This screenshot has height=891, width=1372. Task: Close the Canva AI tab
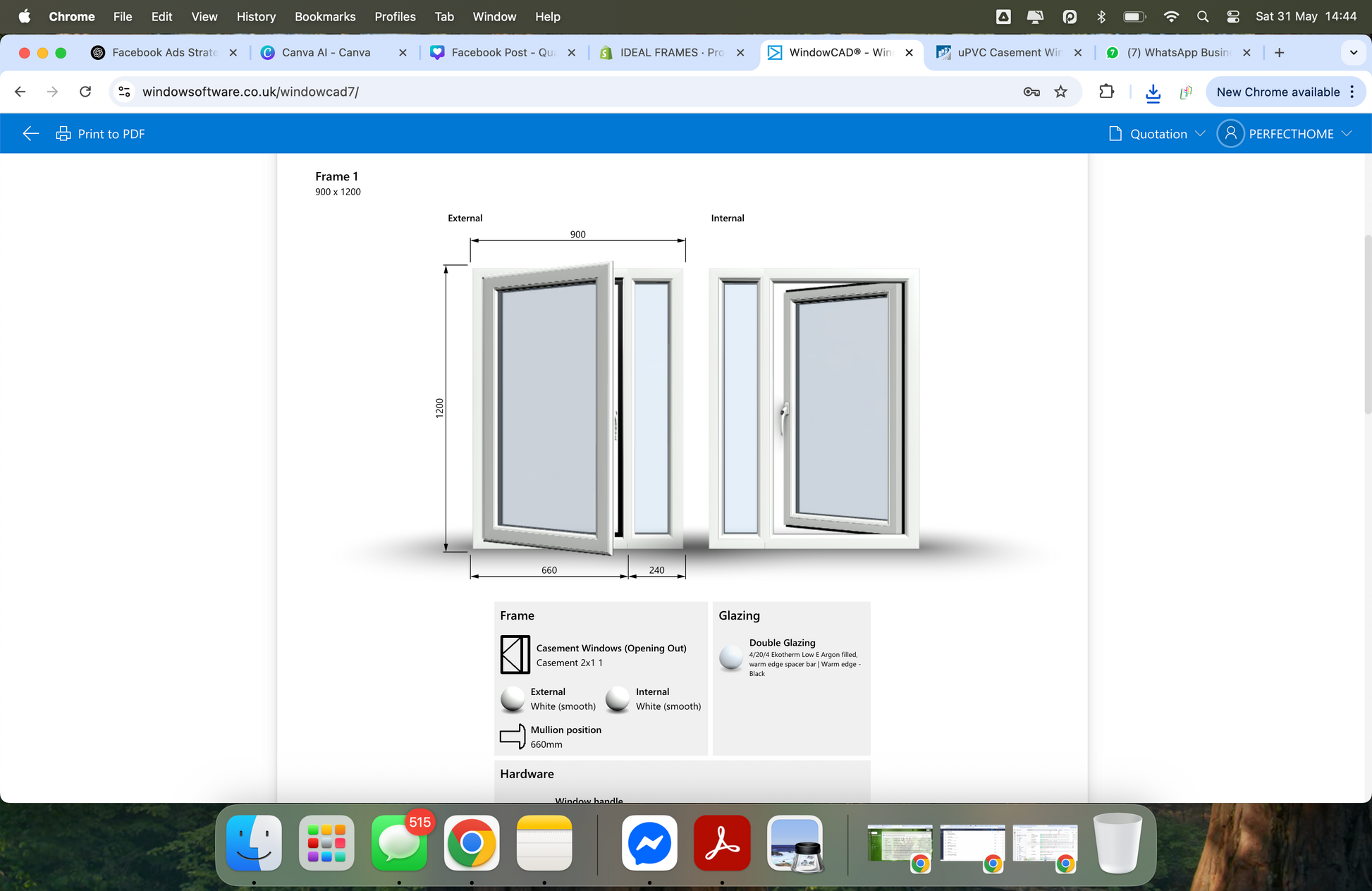point(403,52)
